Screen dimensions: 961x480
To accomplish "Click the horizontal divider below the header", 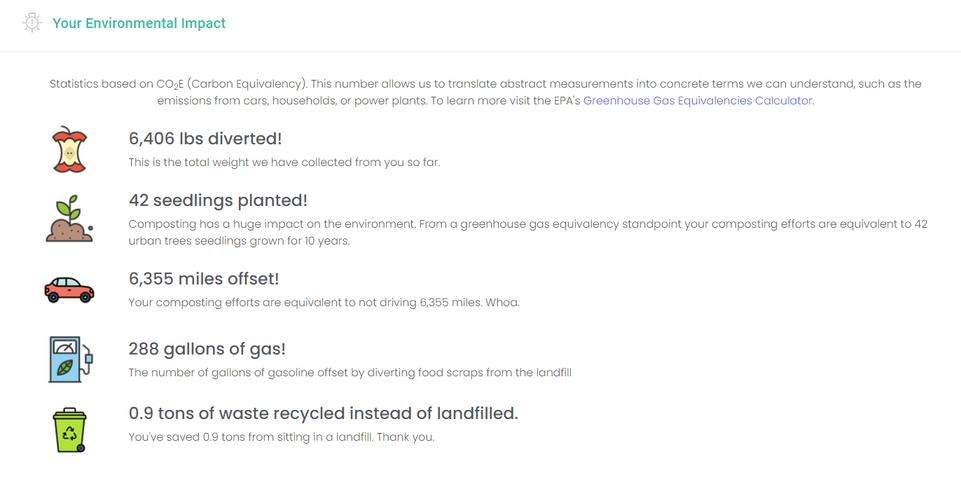I will (x=480, y=51).
